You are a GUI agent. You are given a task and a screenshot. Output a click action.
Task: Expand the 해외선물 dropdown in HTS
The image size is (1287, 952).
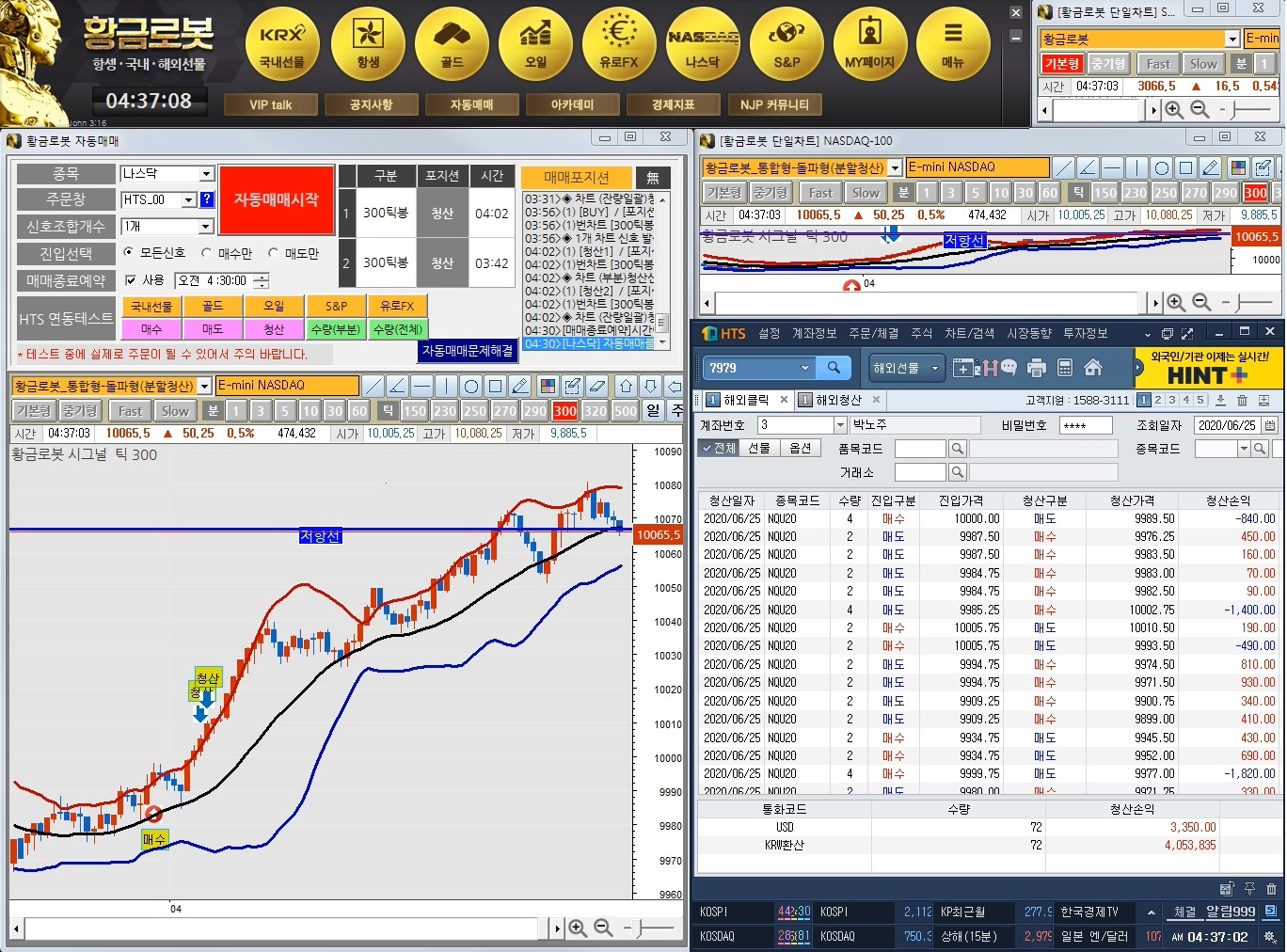point(935,368)
